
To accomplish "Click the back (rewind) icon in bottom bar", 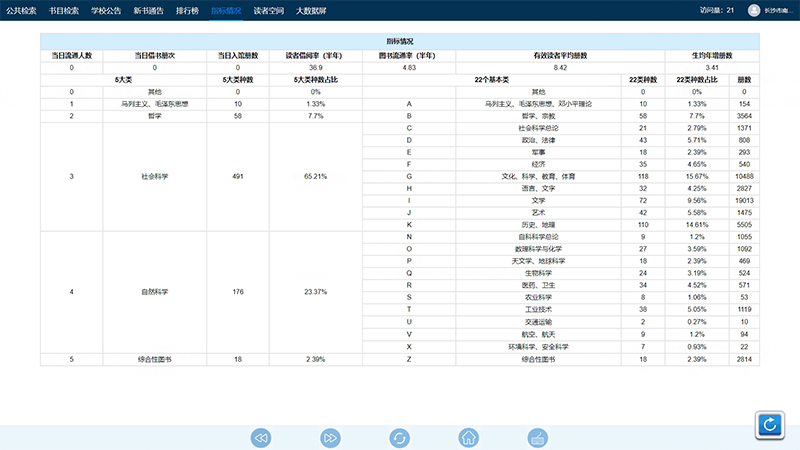I will [261, 438].
